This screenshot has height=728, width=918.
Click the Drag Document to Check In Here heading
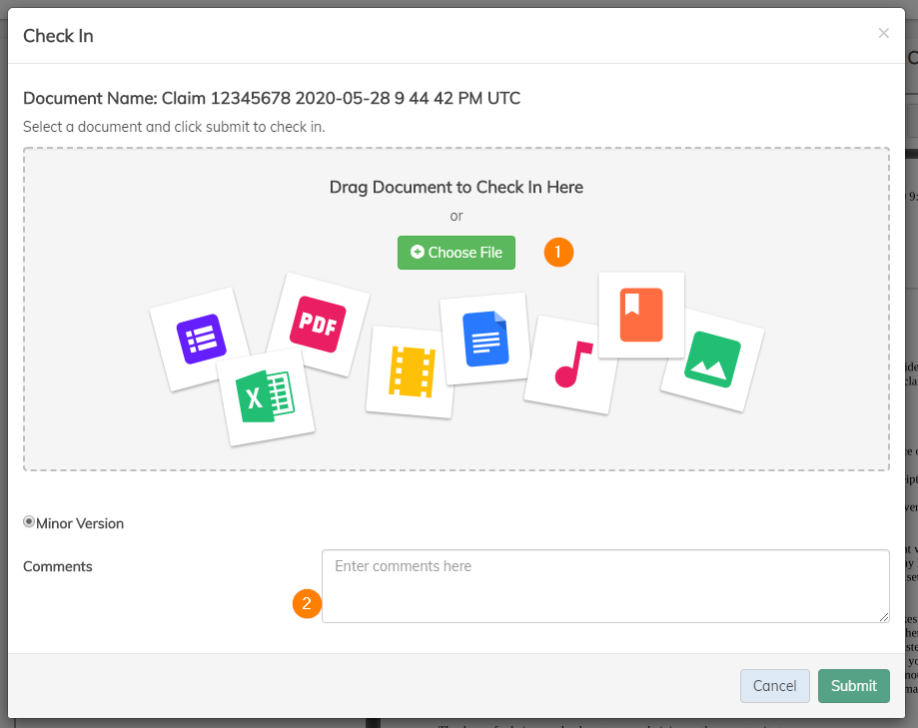(456, 187)
